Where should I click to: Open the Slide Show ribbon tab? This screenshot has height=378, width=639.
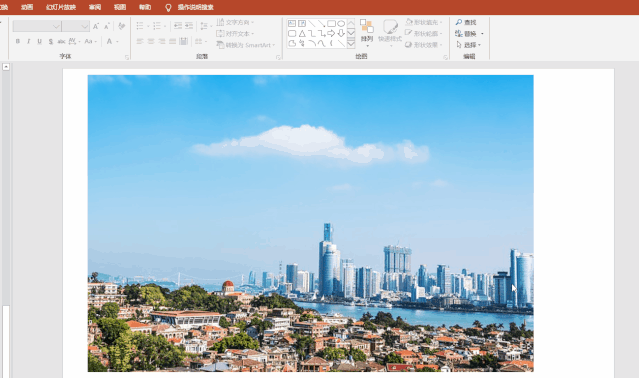[x=61, y=7]
